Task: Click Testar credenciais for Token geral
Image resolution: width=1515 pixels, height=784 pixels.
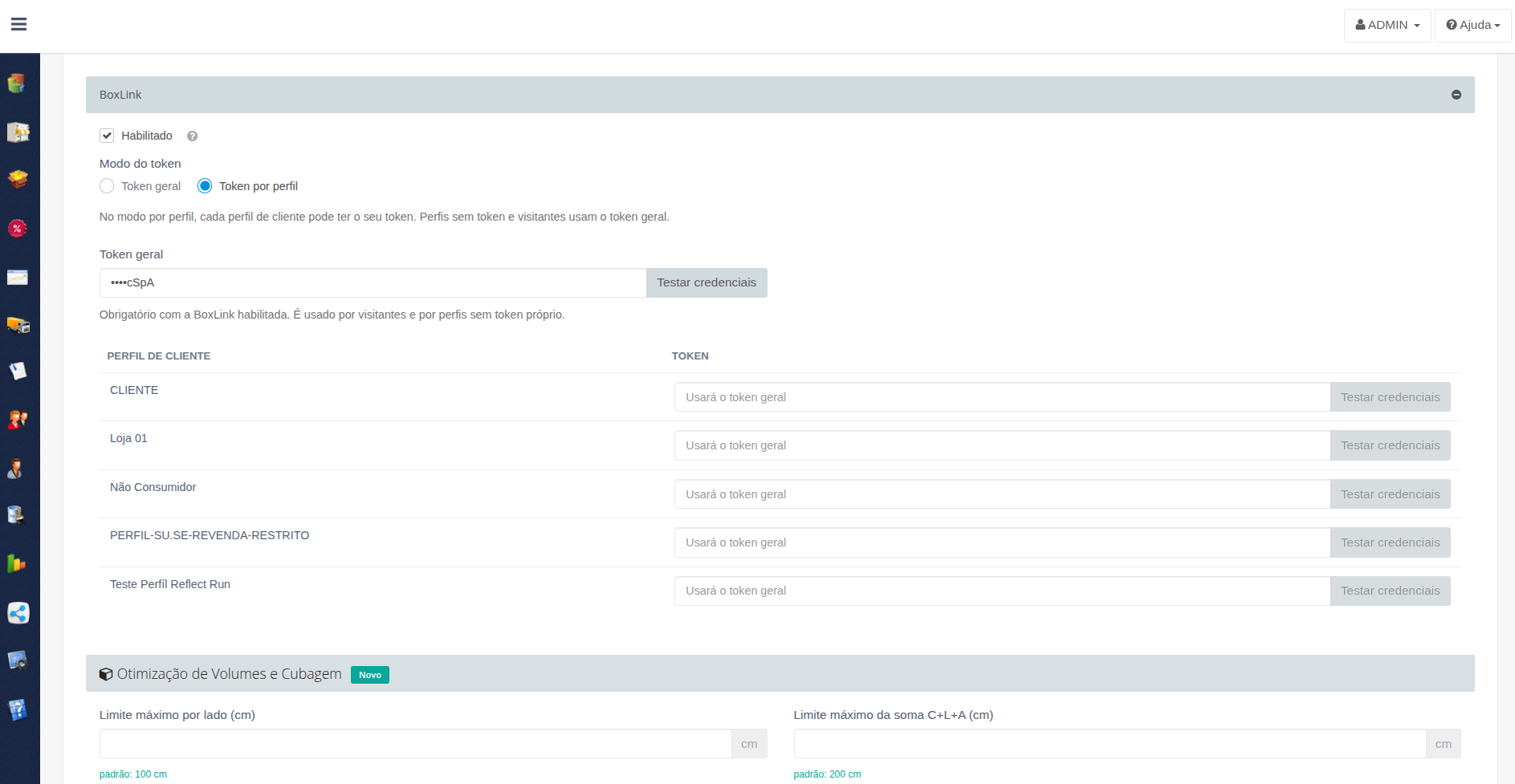Action: [x=707, y=282]
